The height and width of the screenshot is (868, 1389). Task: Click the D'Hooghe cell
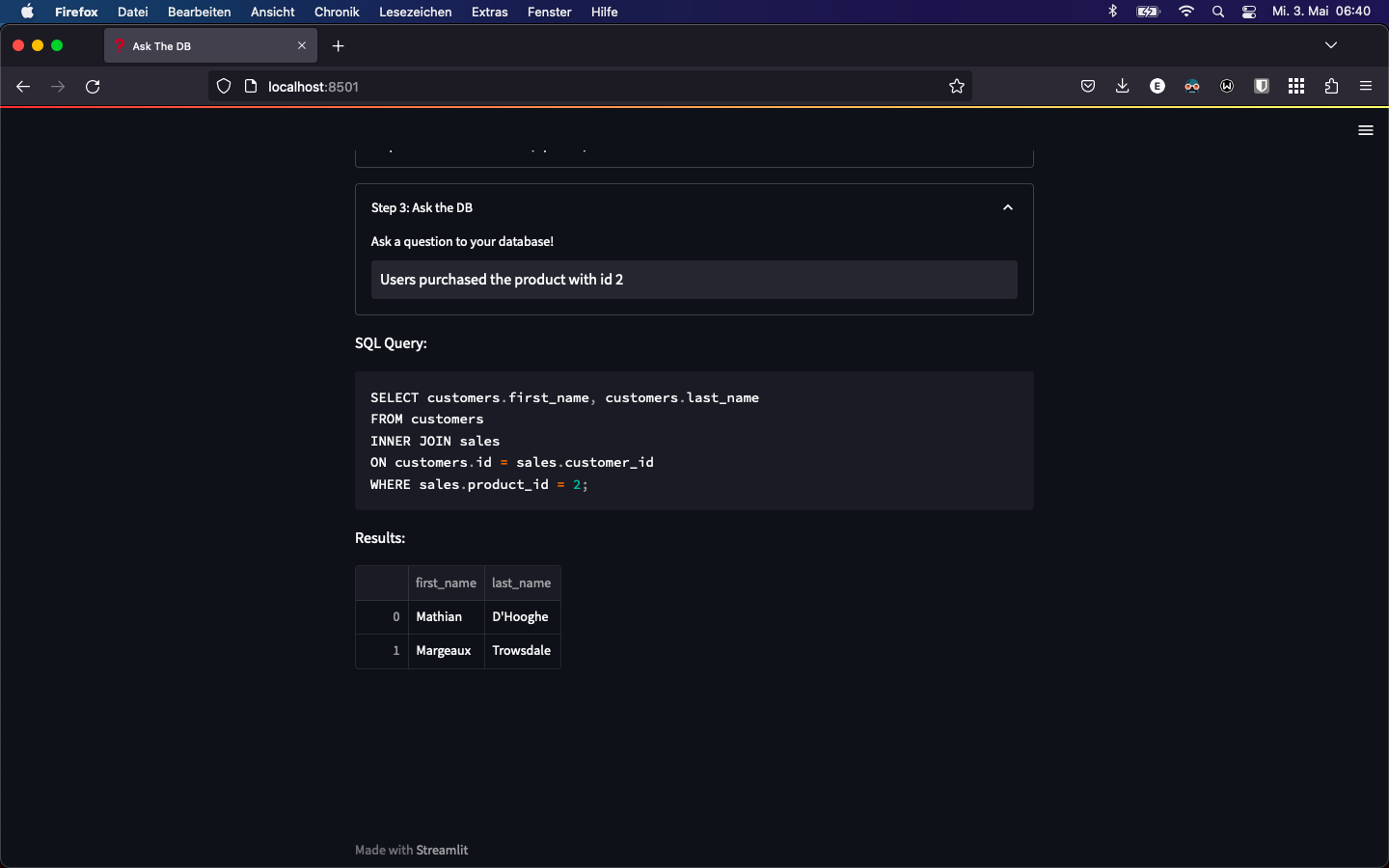522,616
